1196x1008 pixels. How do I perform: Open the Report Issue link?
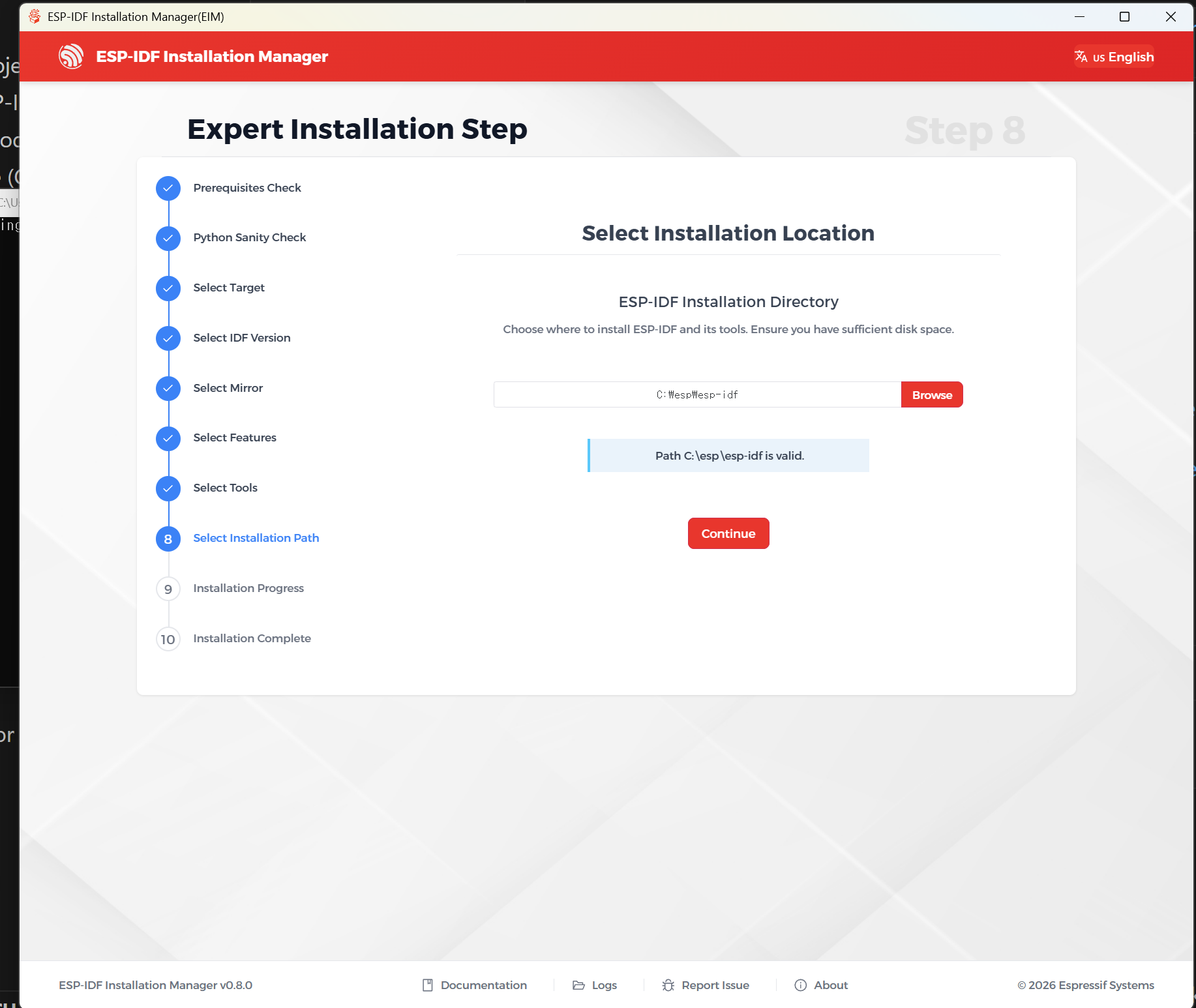click(706, 985)
